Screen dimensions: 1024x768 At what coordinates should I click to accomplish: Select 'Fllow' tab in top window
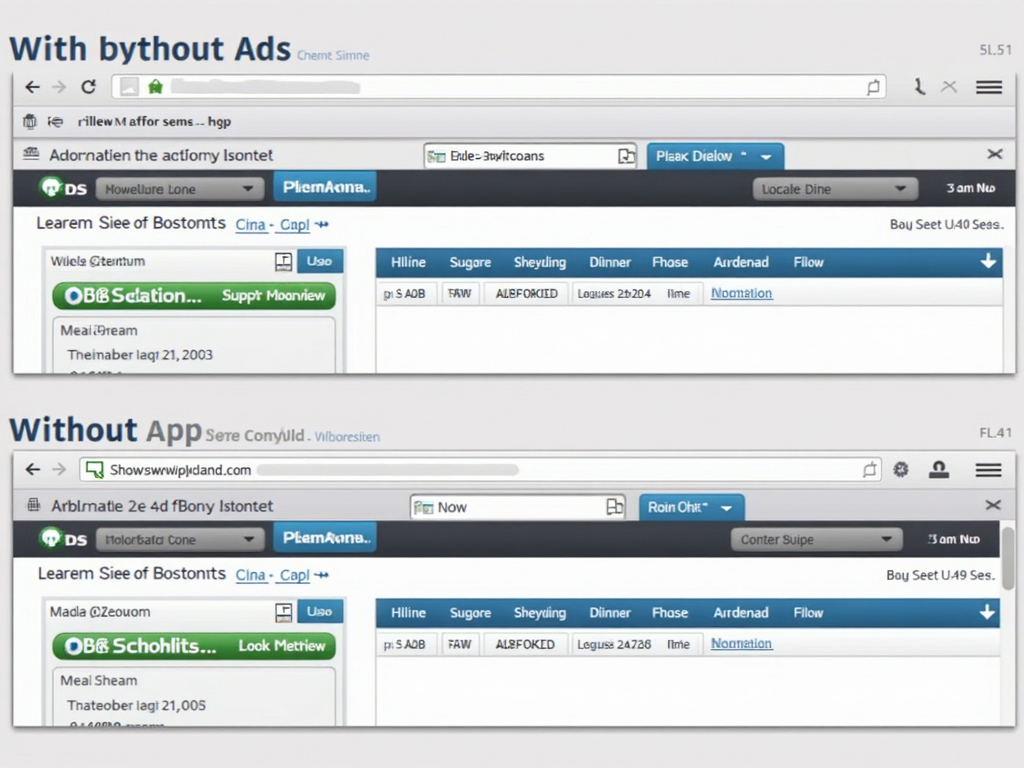[x=808, y=263]
